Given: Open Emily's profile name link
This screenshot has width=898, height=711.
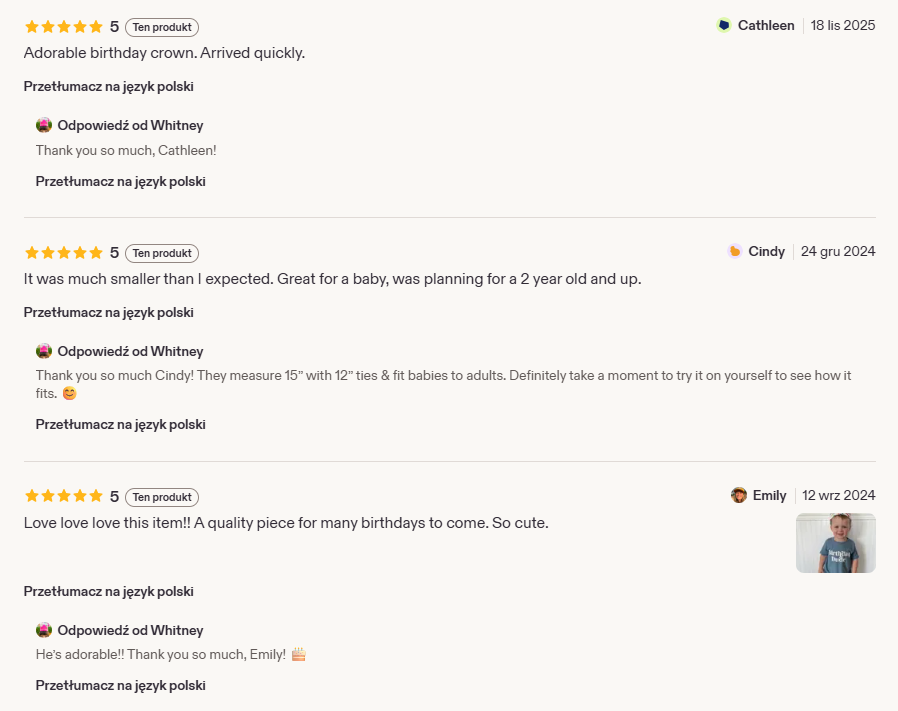Looking at the screenshot, I should tap(770, 496).
